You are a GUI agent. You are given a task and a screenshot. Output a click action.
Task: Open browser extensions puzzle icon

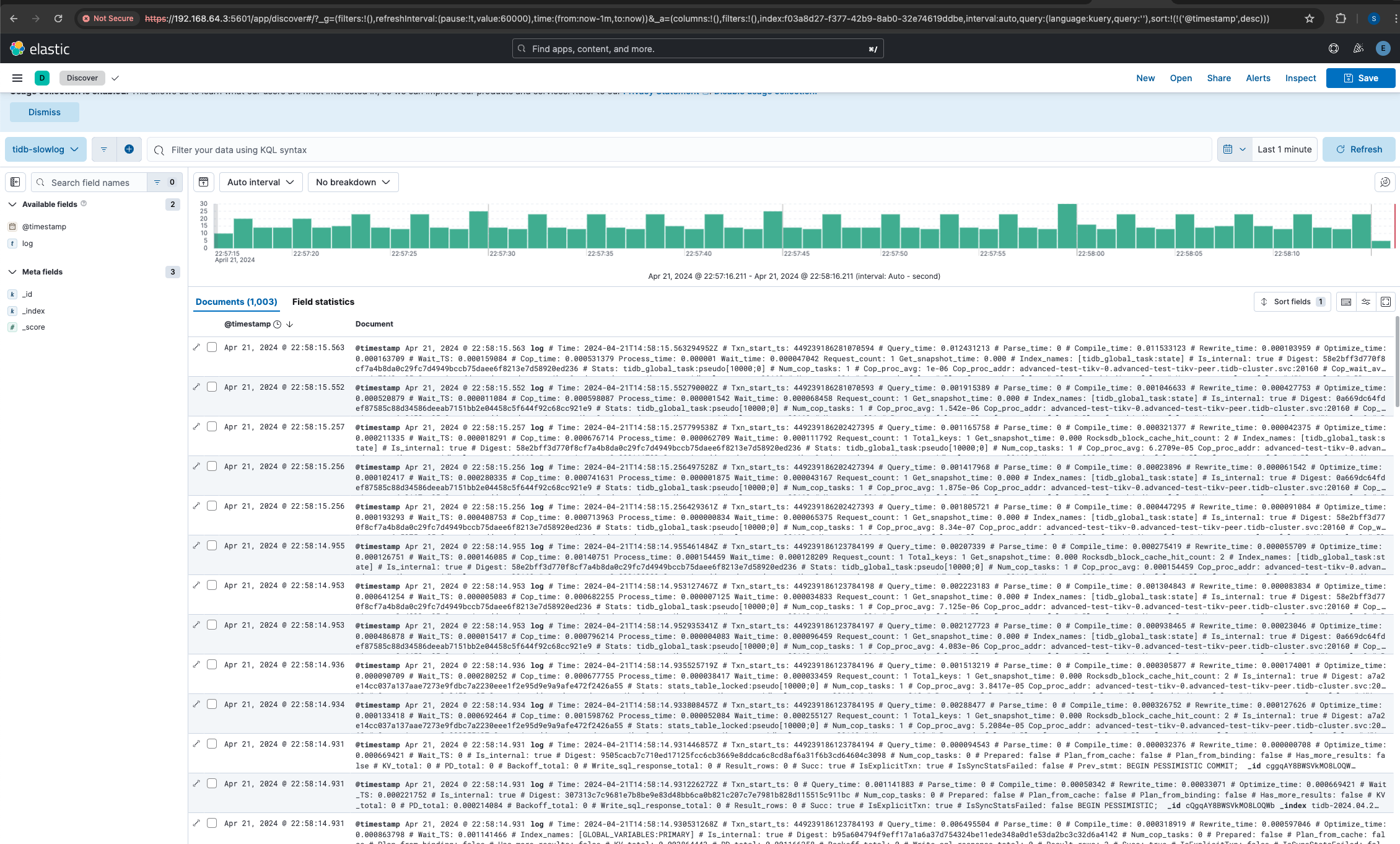pos(1341,19)
